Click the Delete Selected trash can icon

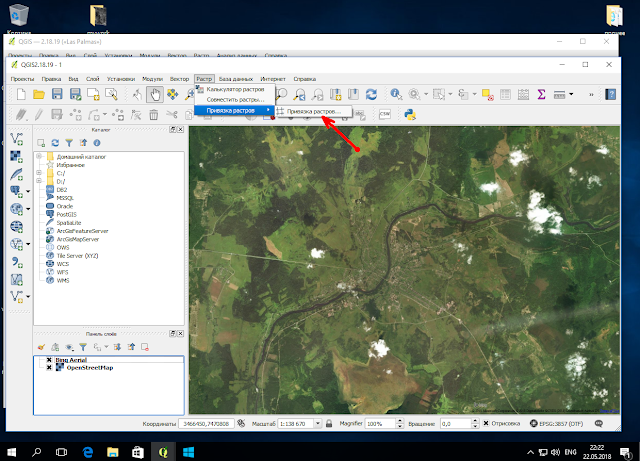pos(153,115)
